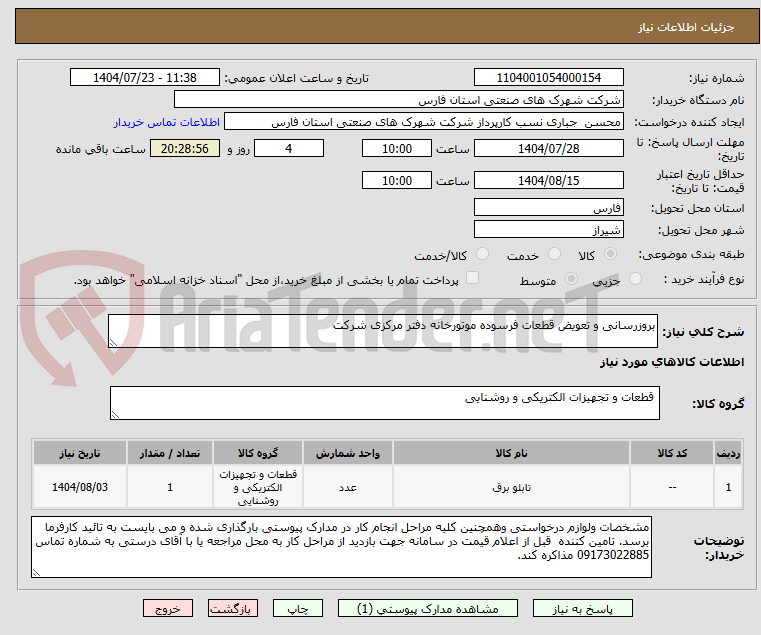The image size is (761, 635).
Task: Click the response deadline time 10:00 field
Action: [x=397, y=148]
